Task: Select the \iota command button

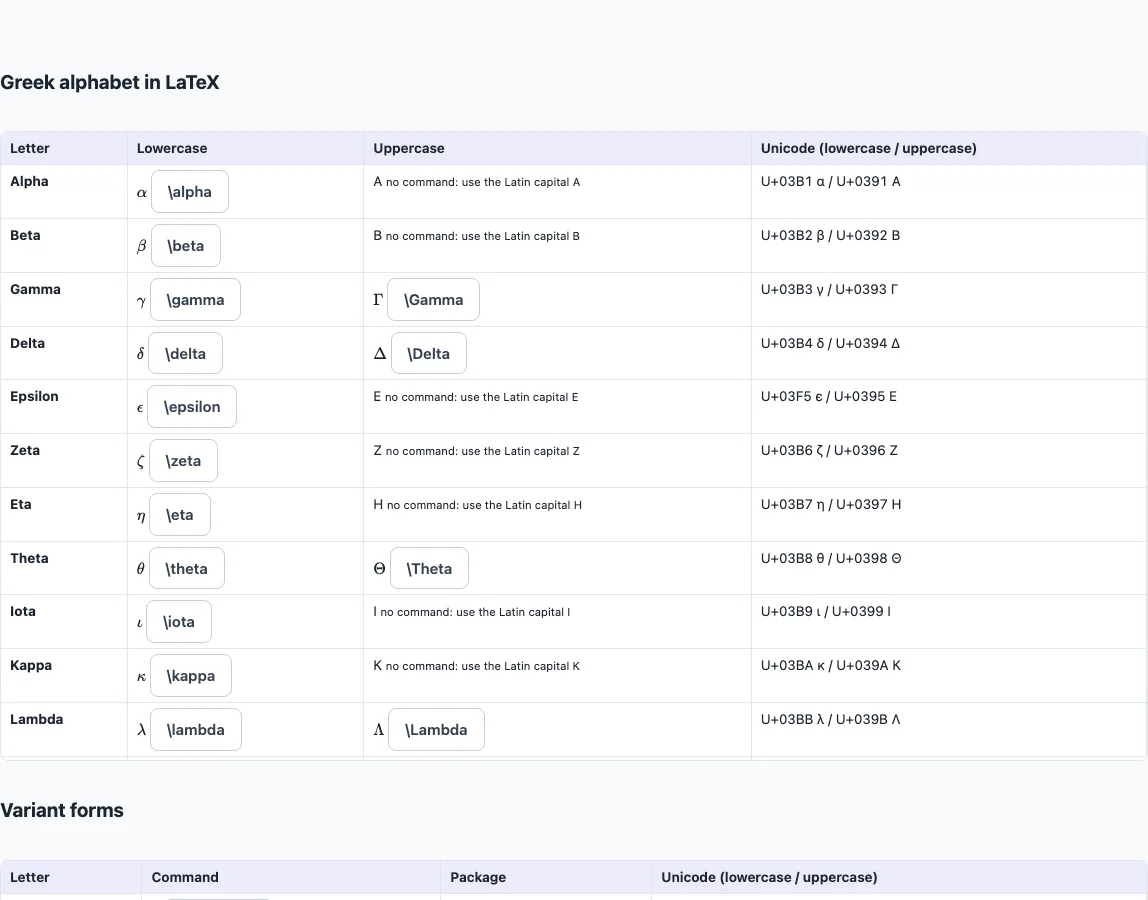Action: pos(179,622)
